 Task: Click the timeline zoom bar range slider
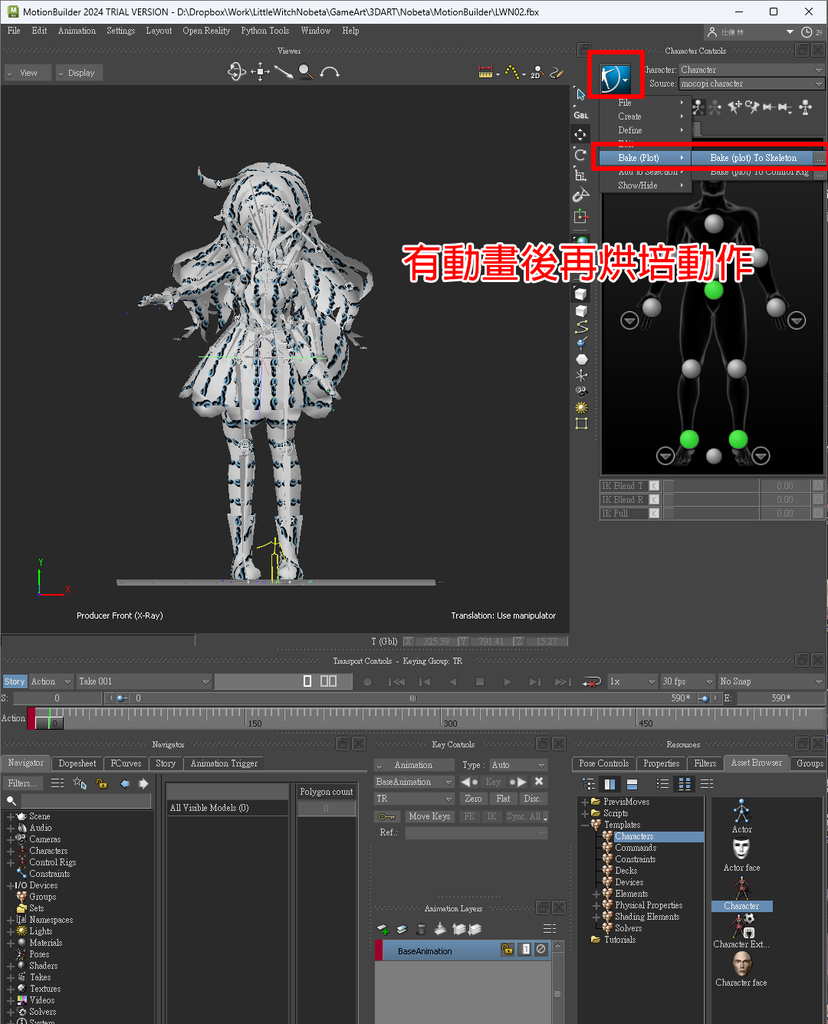413,698
